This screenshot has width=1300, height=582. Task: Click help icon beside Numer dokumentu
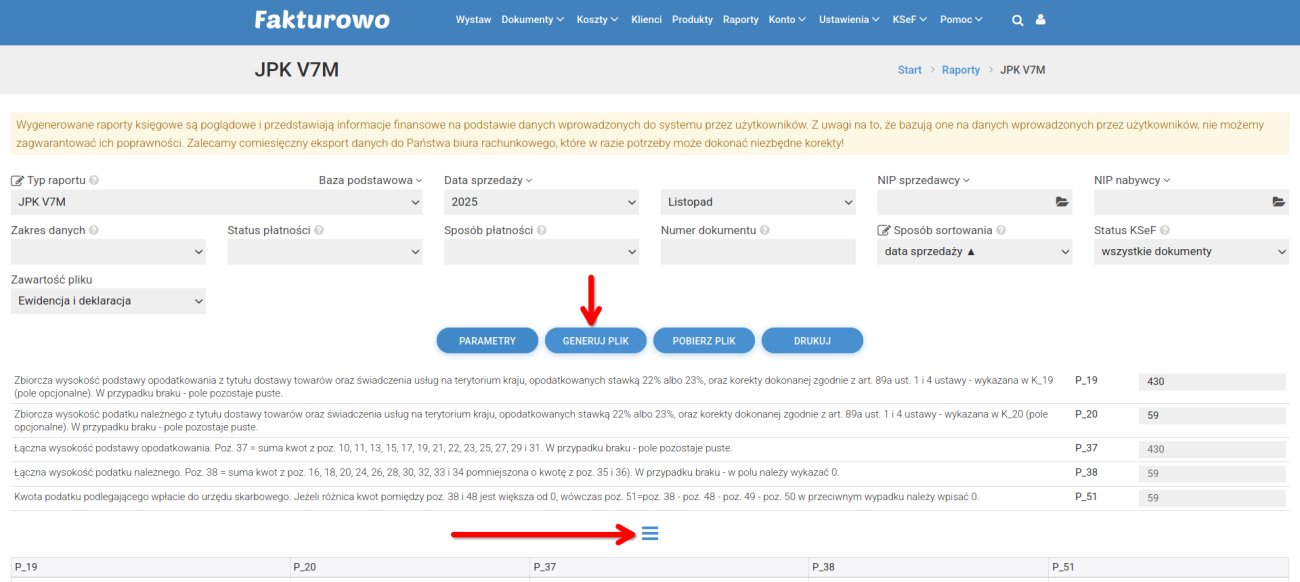point(765,231)
